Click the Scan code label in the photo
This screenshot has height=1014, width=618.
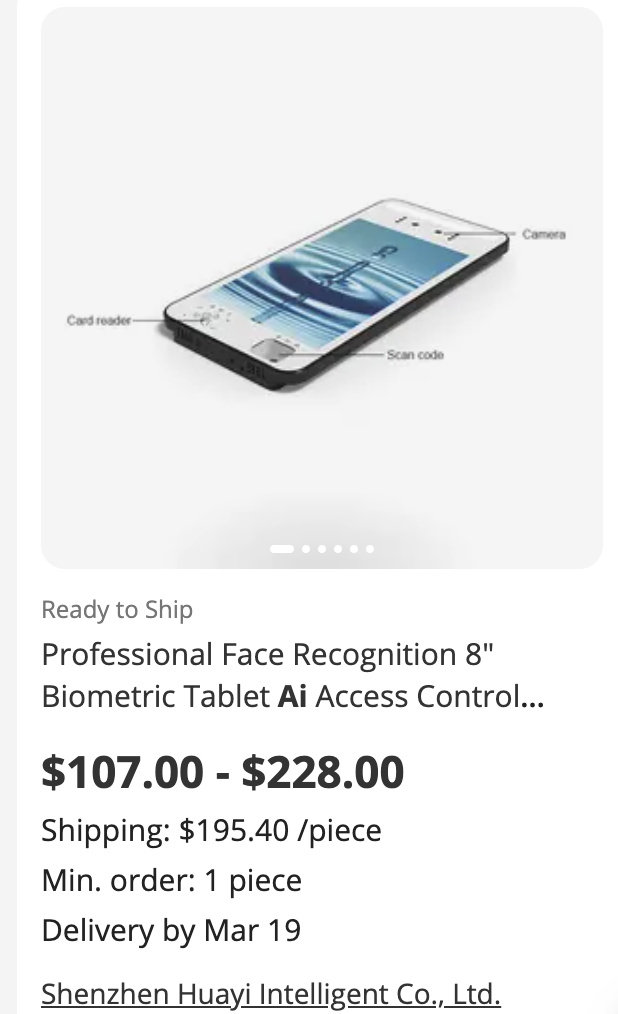(x=415, y=354)
